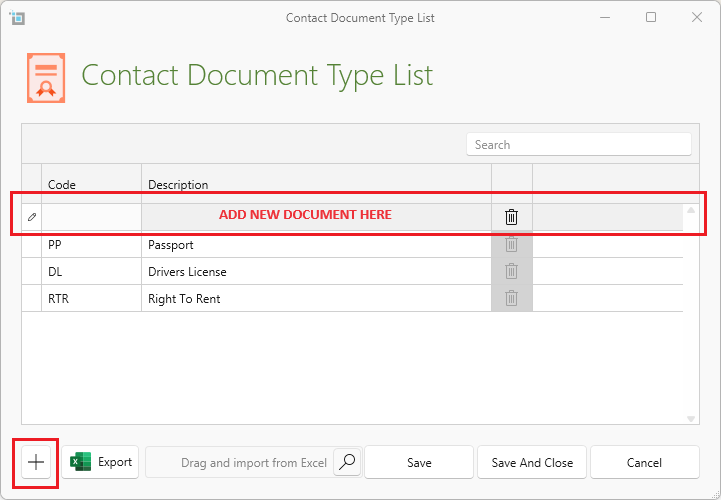Click the scroll up arrow of the list
This screenshot has height=500, width=721.
coord(691,211)
